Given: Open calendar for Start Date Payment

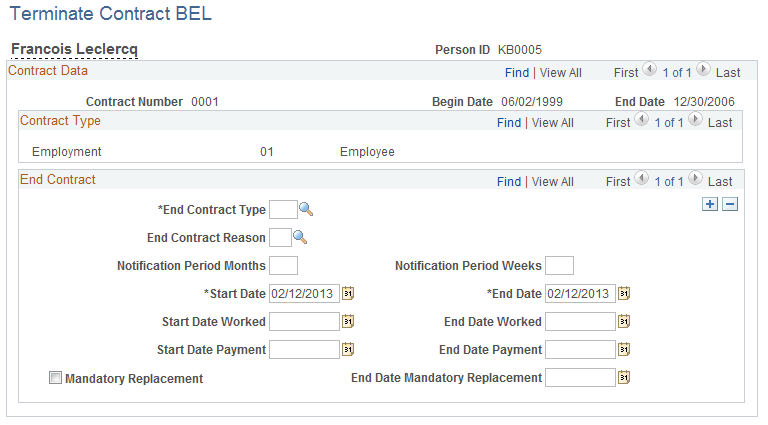Looking at the screenshot, I should [x=348, y=349].
